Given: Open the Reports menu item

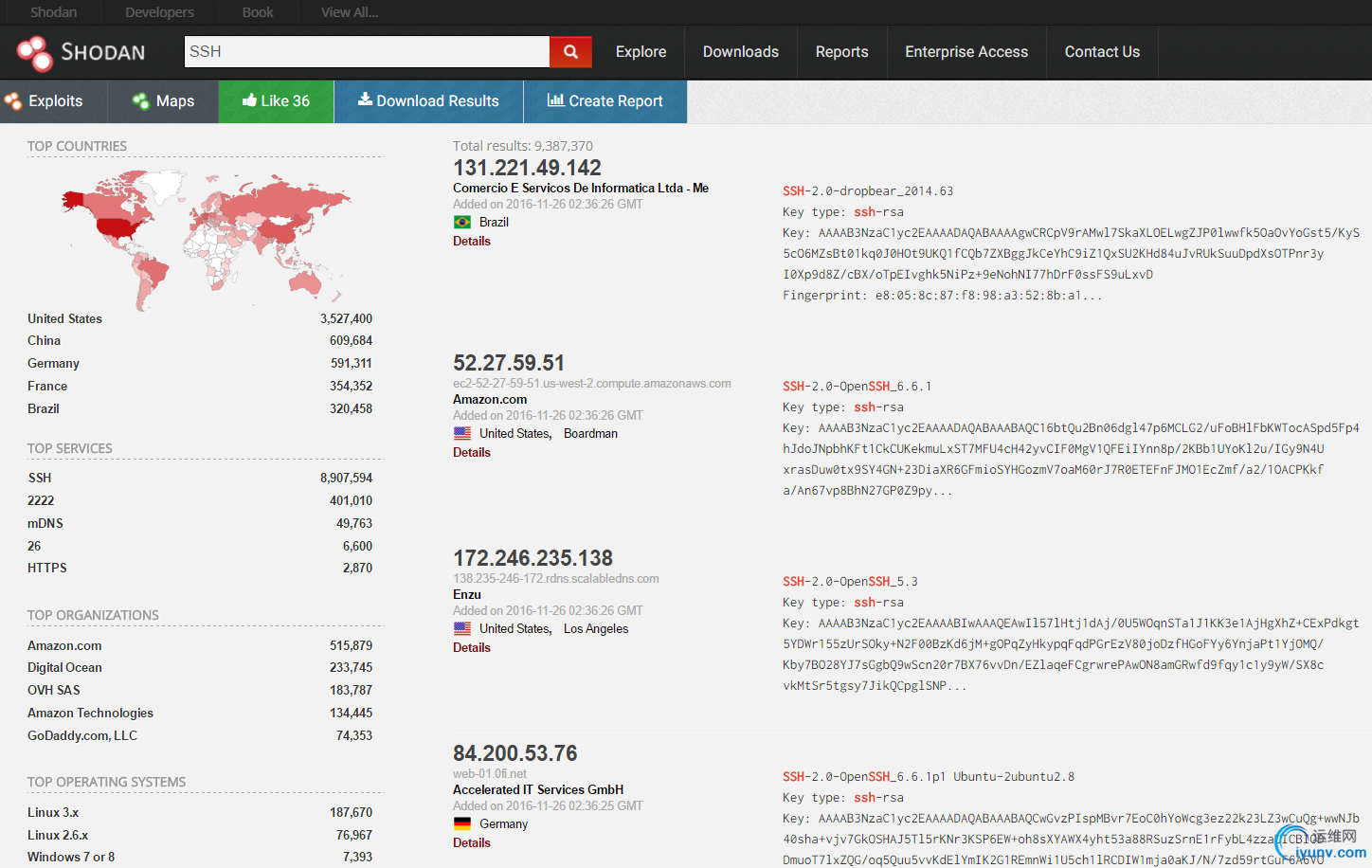Looking at the screenshot, I should point(842,52).
